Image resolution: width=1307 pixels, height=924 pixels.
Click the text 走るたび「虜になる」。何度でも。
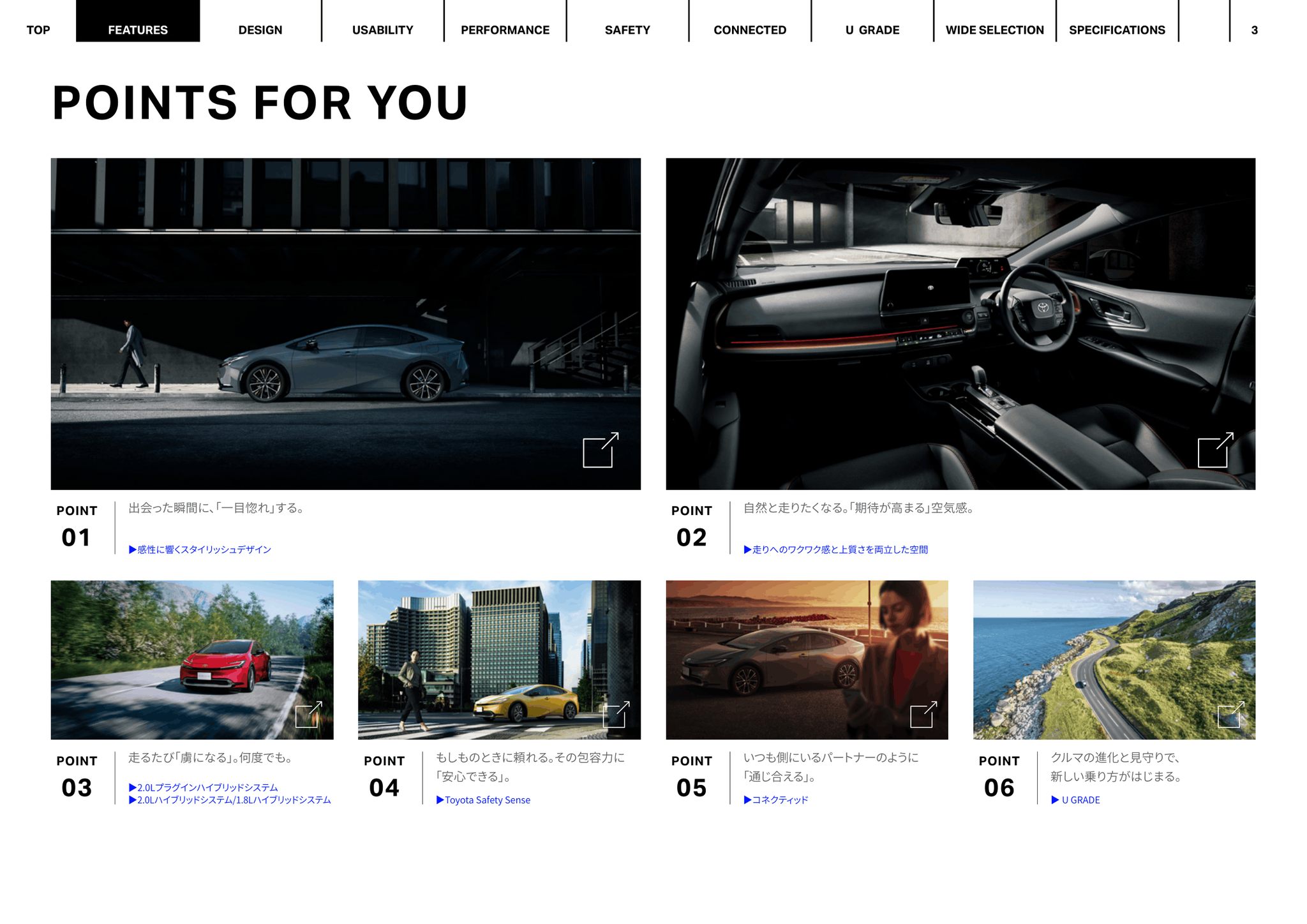211,757
